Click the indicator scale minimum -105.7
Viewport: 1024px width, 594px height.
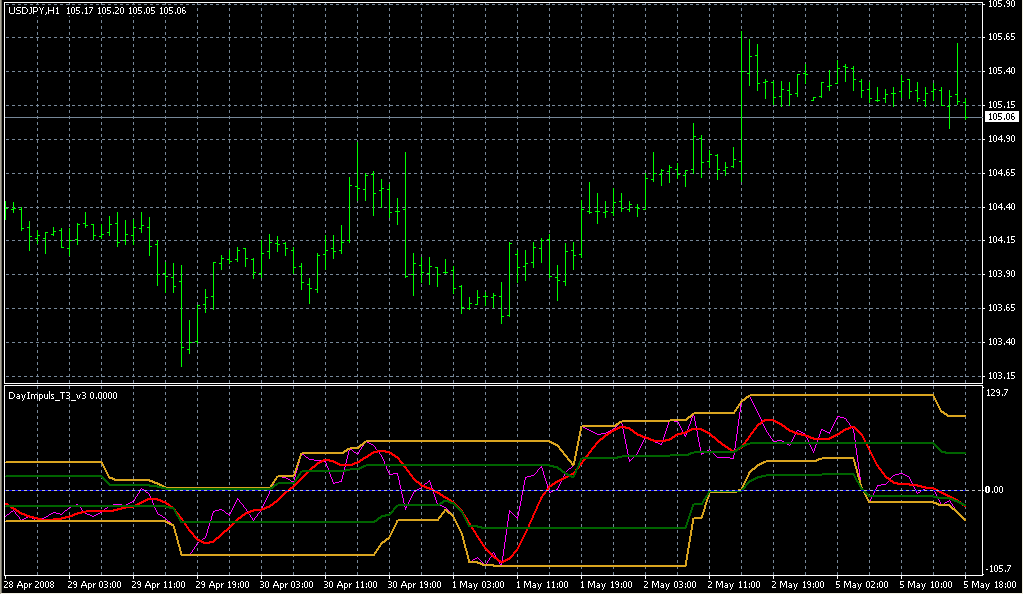click(998, 567)
